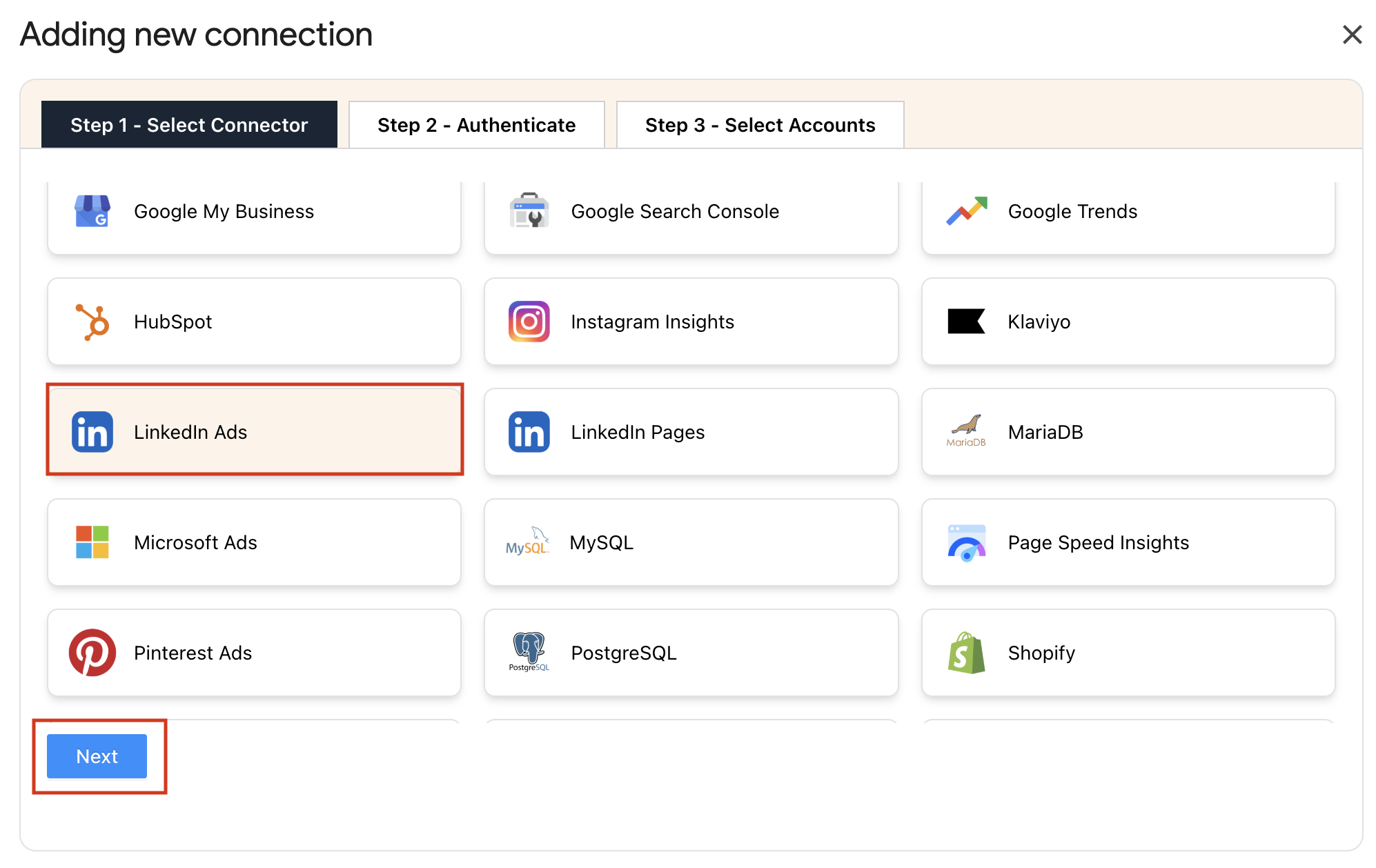The width and height of the screenshot is (1376, 868).
Task: Click the Microsoft Ads four-square icon
Action: [x=92, y=542]
